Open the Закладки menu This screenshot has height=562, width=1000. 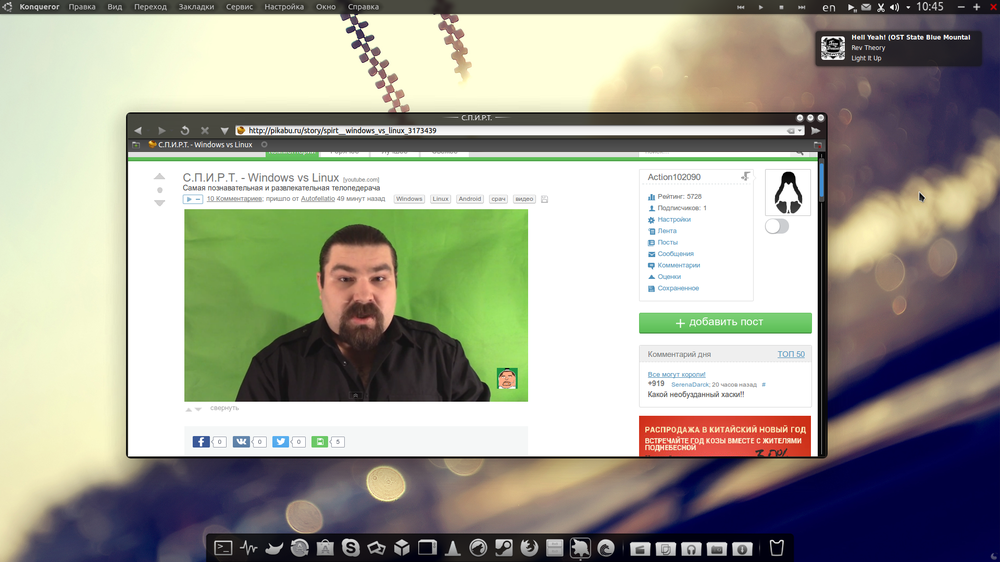click(x=196, y=7)
